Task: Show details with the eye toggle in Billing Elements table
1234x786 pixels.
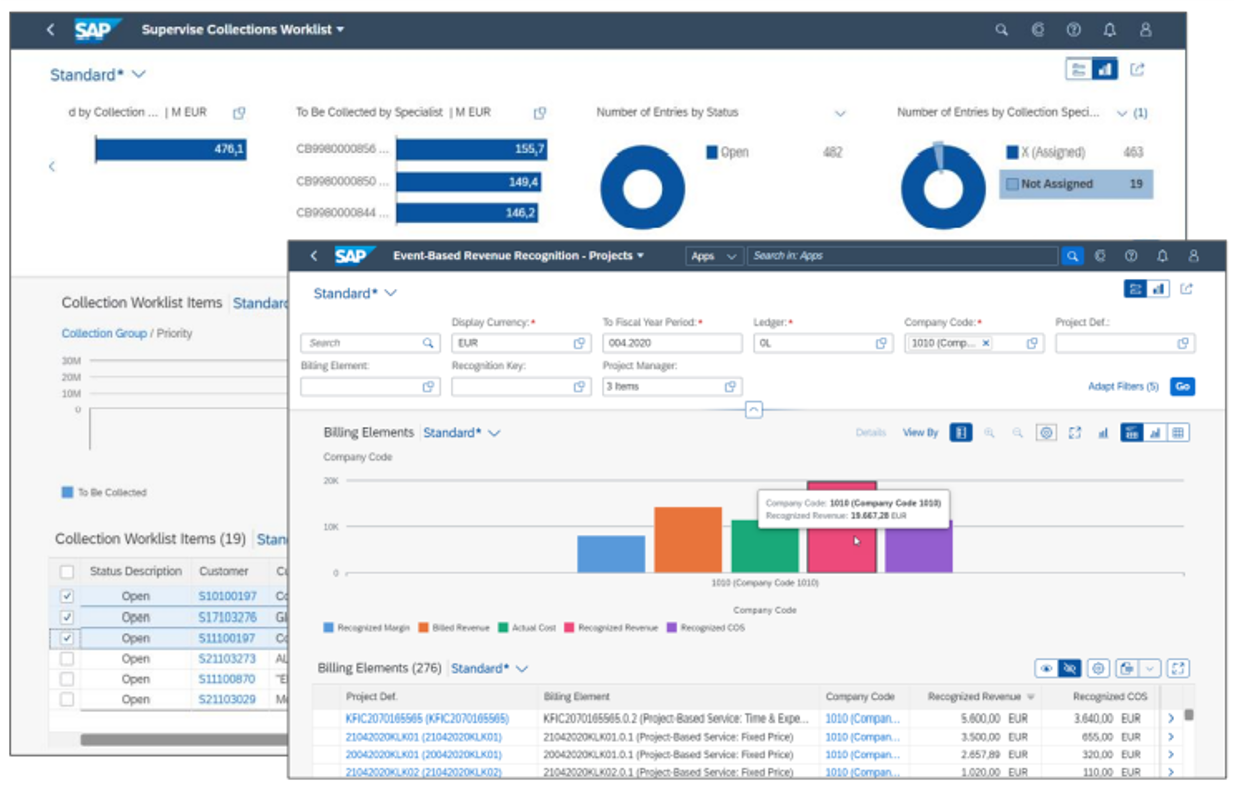Action: (1046, 668)
